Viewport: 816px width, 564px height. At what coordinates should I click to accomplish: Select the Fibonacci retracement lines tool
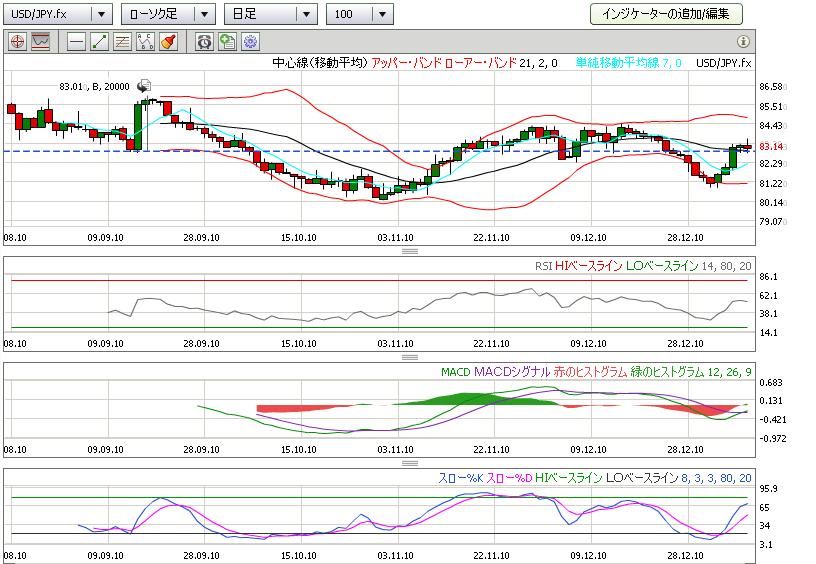coord(122,42)
